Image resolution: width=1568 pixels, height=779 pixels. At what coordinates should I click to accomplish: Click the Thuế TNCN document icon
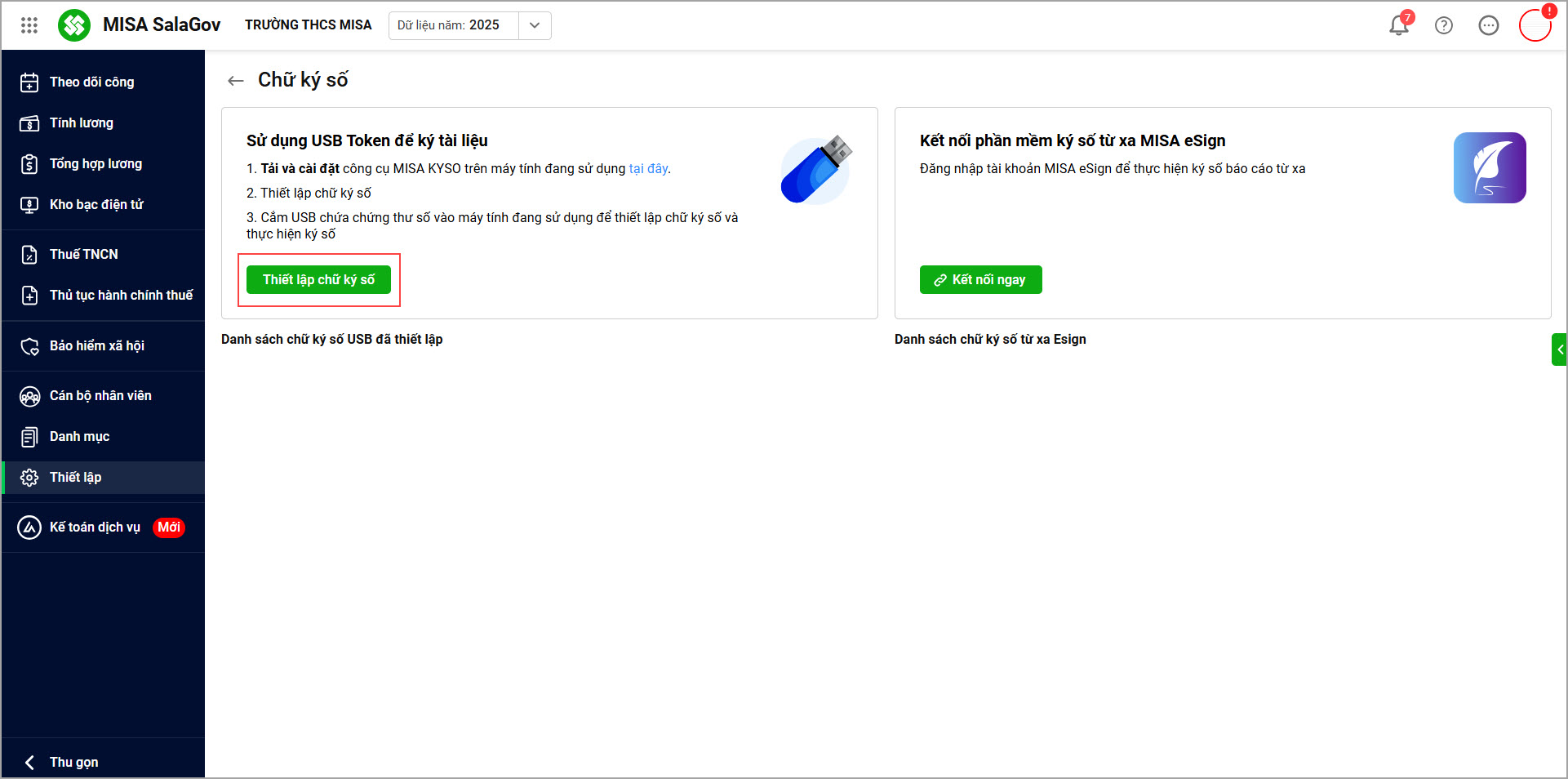29,255
